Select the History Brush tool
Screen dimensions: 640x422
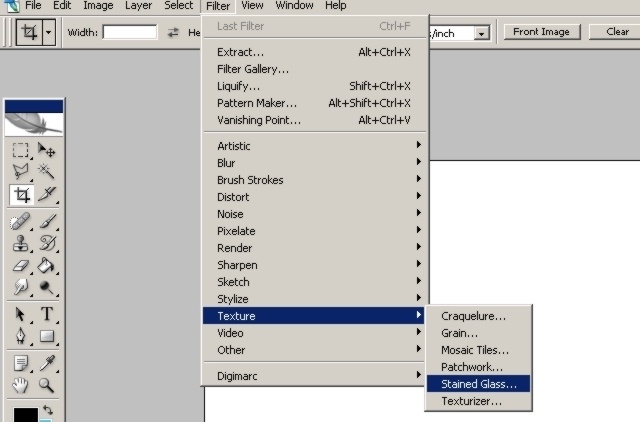[47, 244]
